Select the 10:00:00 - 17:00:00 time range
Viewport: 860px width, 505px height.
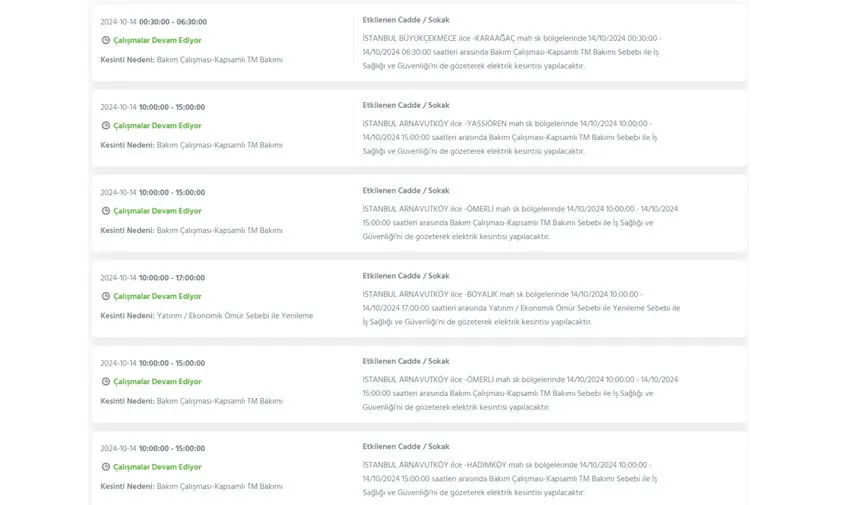(x=172, y=277)
